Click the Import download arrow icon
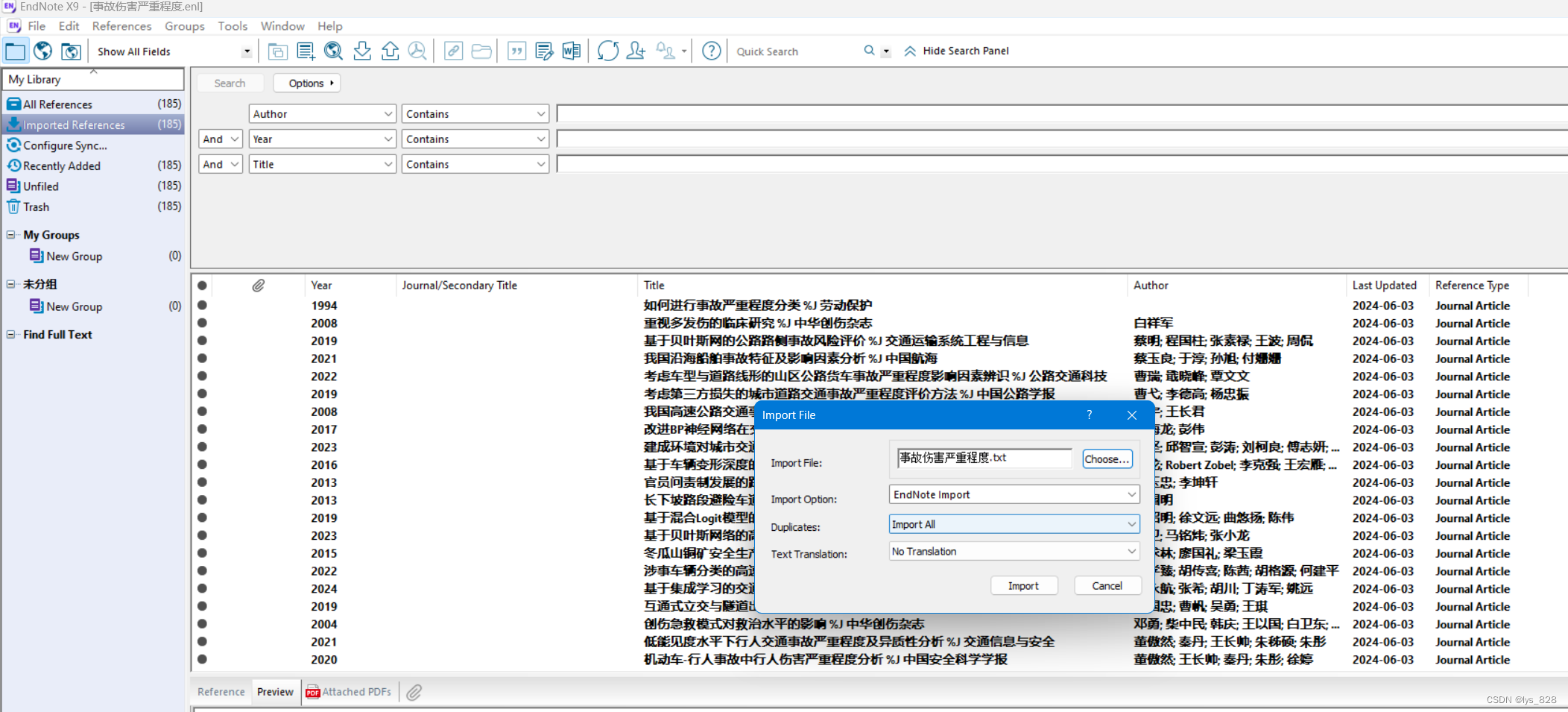The image size is (1568, 712). click(362, 51)
